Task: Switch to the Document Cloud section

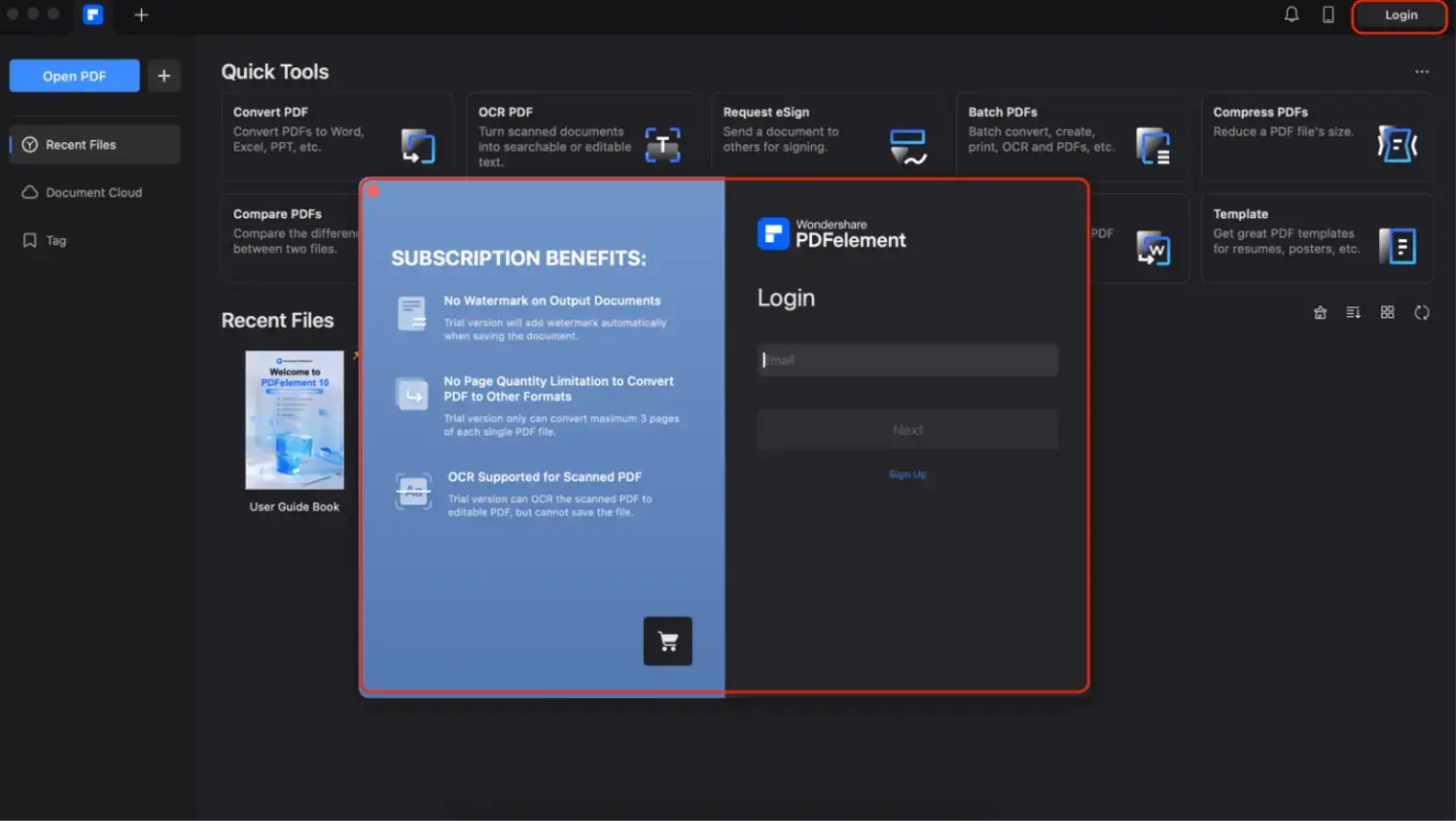Action: (x=89, y=192)
